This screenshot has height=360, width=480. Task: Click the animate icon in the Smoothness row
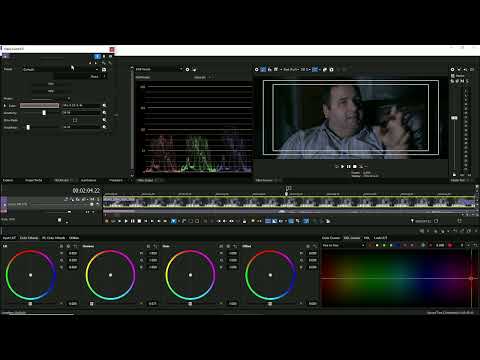tap(104, 127)
